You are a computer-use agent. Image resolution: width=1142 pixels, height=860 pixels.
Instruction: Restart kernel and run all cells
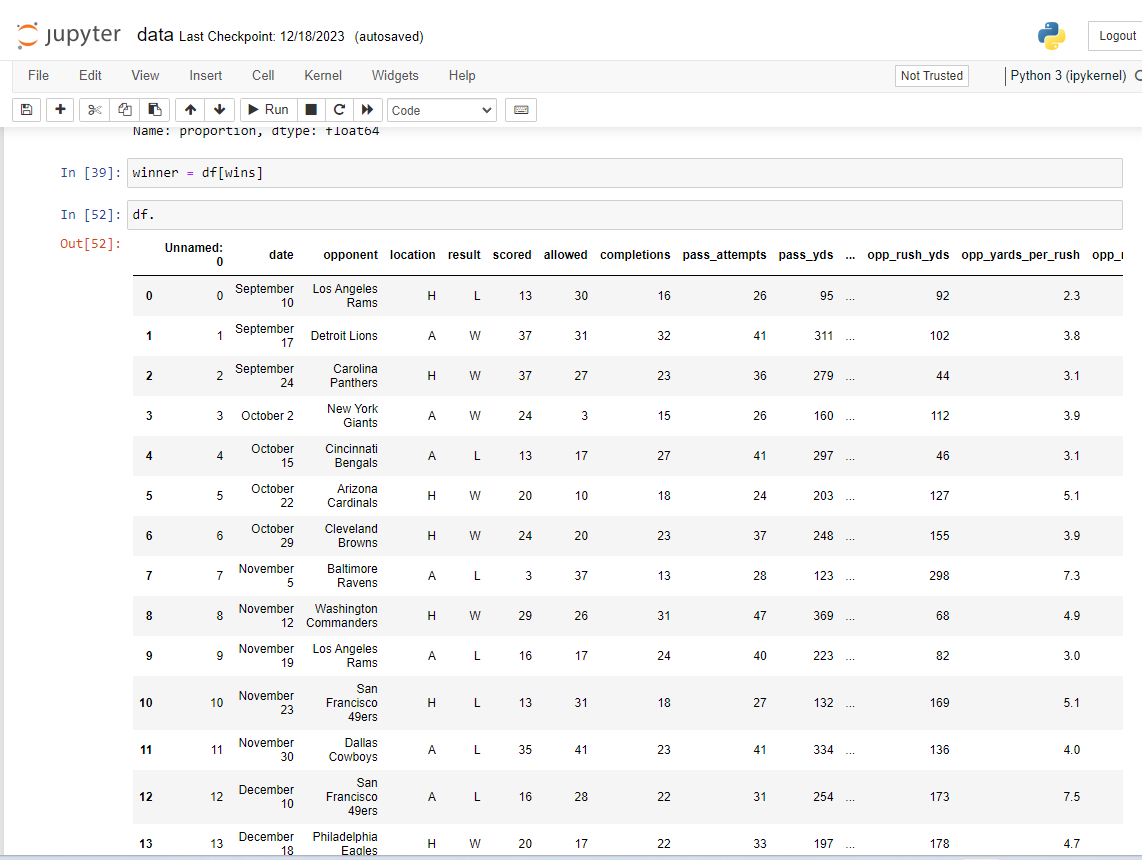tap(367, 110)
